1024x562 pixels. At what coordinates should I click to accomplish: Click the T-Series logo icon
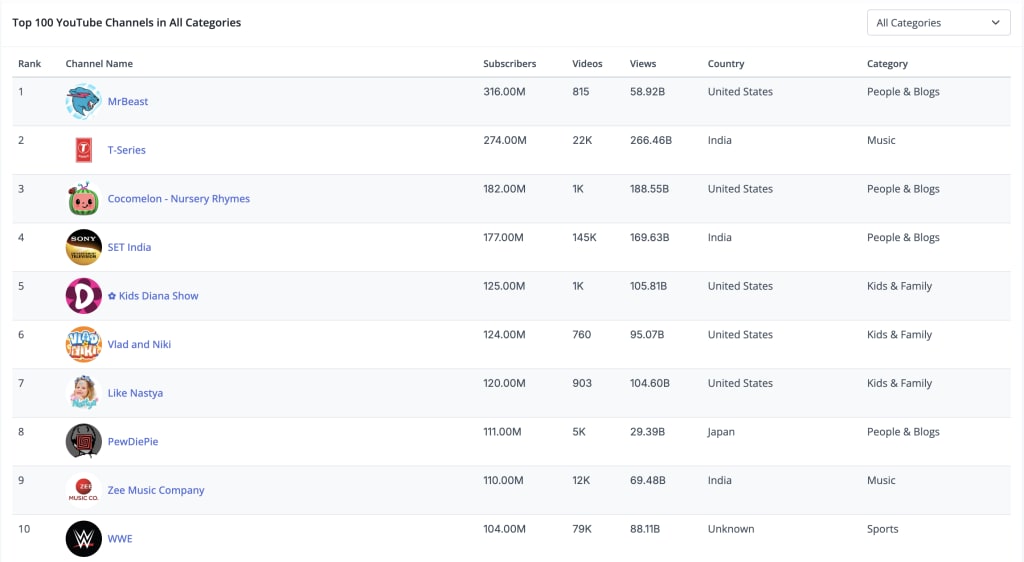pos(84,149)
